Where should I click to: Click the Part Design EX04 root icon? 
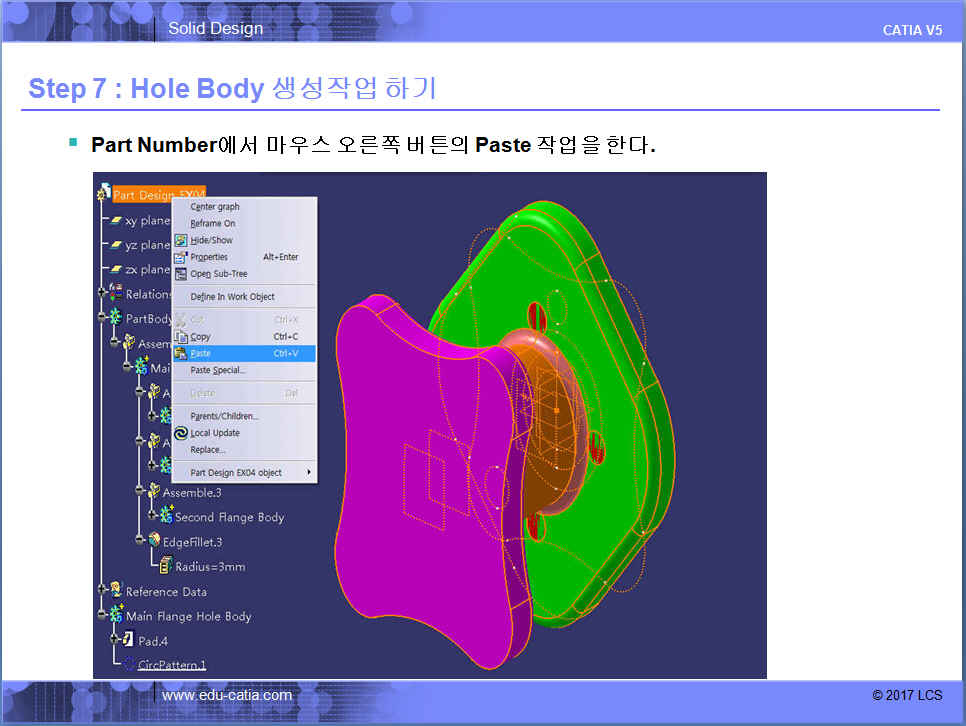pos(104,193)
